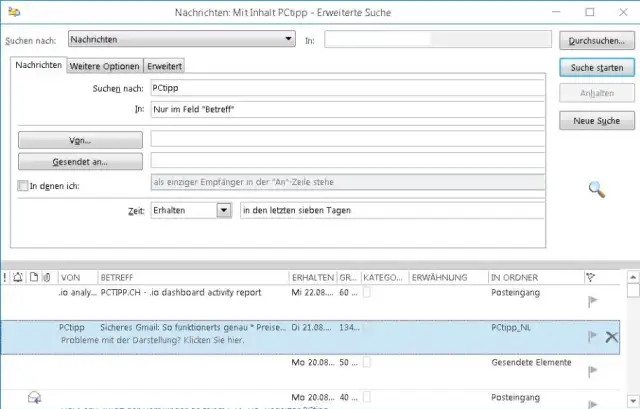Sort by attachment paperclip column icon
640x409 pixels.
click(47, 277)
